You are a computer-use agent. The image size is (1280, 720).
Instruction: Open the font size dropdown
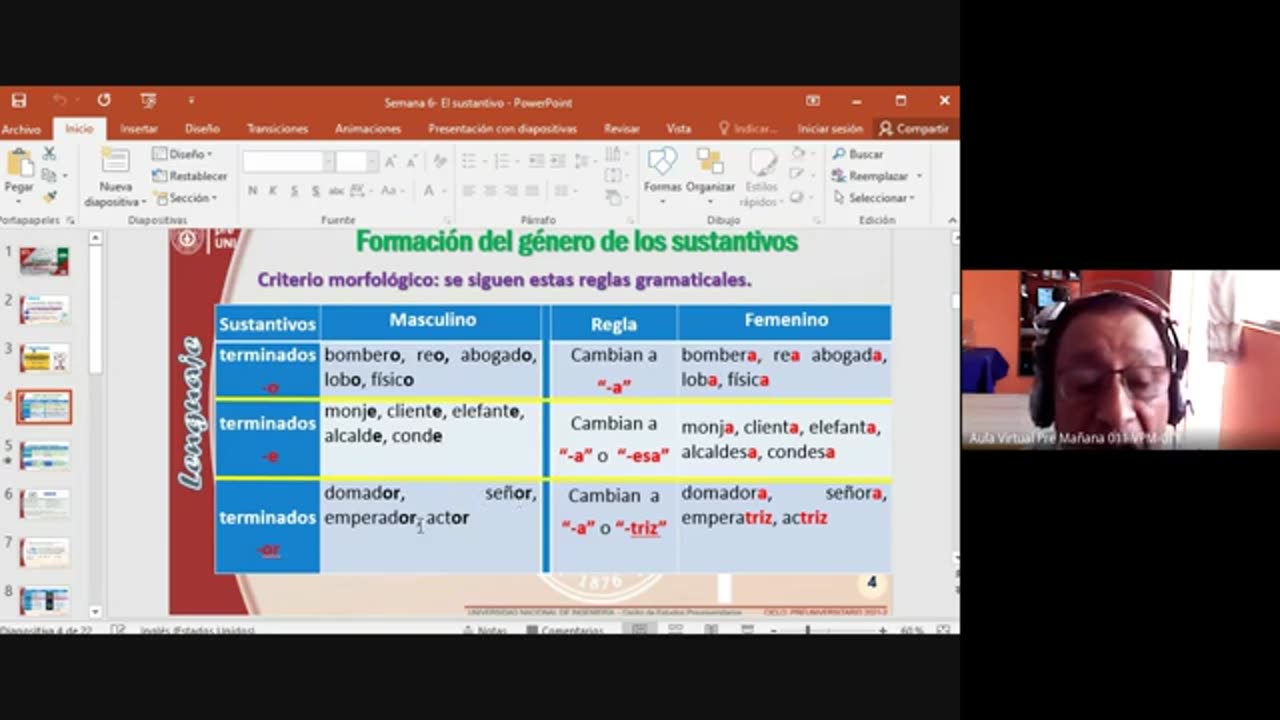click(x=371, y=162)
